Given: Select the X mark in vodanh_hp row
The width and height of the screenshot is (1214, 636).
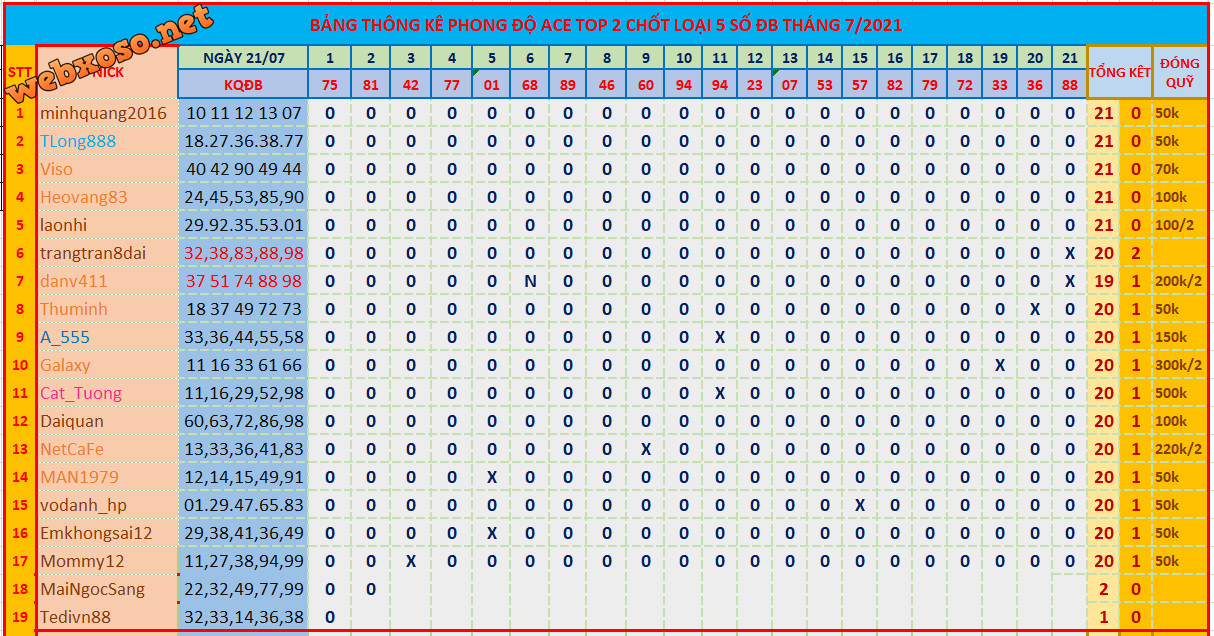Looking at the screenshot, I should tap(860, 505).
